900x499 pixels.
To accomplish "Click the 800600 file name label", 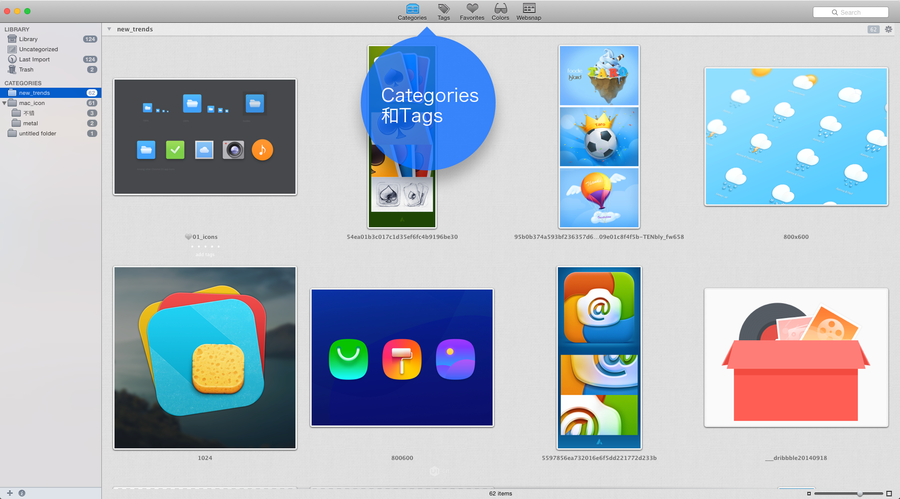I will (x=402, y=458).
